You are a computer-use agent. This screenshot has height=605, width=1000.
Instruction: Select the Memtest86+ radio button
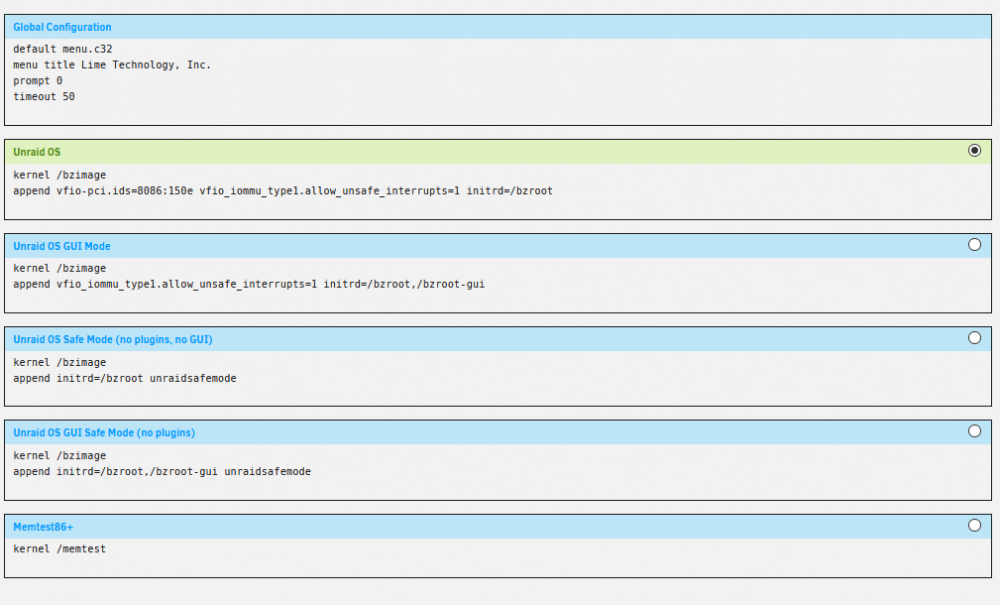point(974,525)
